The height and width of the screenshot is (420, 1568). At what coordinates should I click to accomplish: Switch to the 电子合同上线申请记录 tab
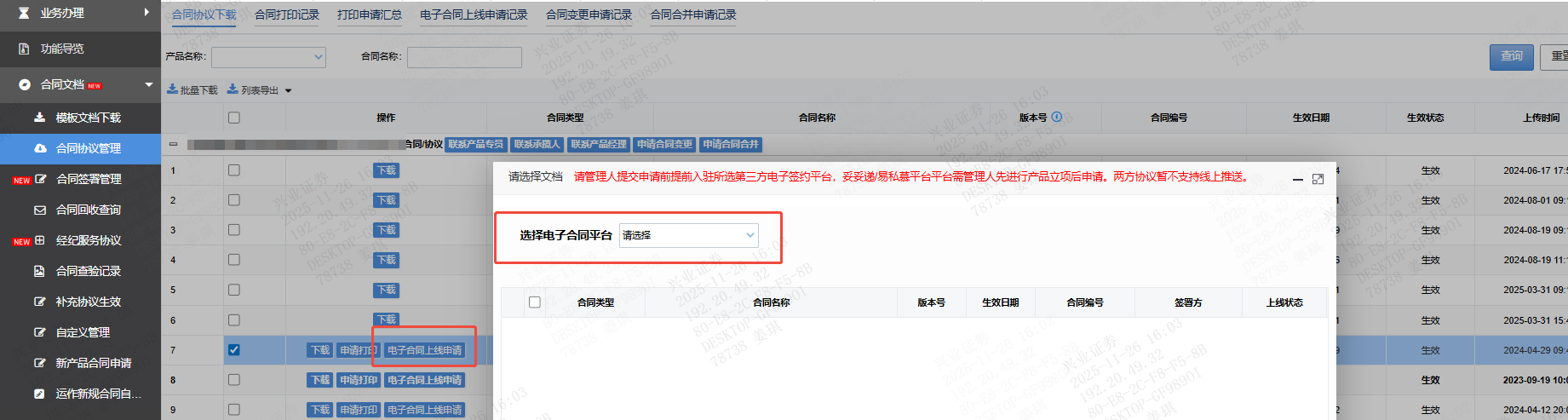[x=474, y=14]
